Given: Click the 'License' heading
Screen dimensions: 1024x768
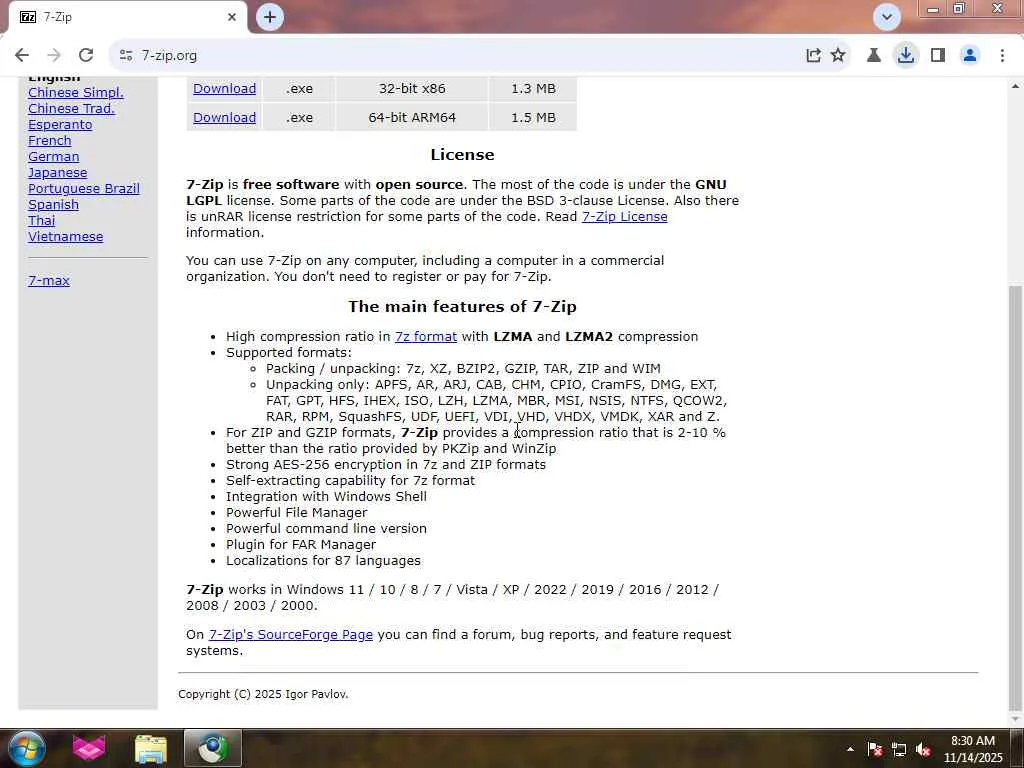Looking at the screenshot, I should 462,155.
